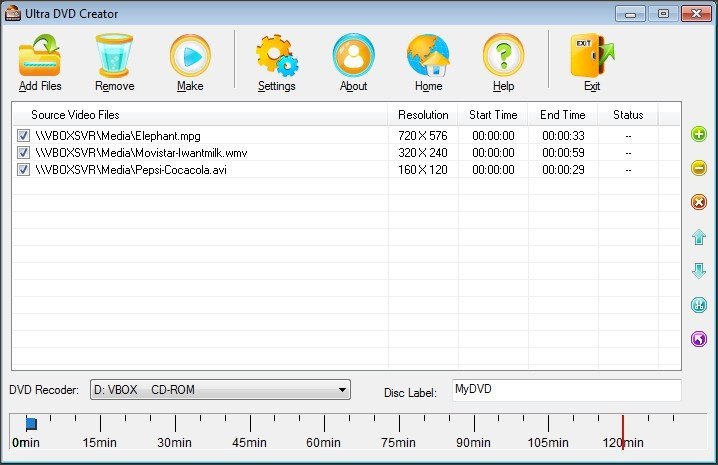Click the purple circular arrow icon
The image size is (718, 465).
point(699,339)
